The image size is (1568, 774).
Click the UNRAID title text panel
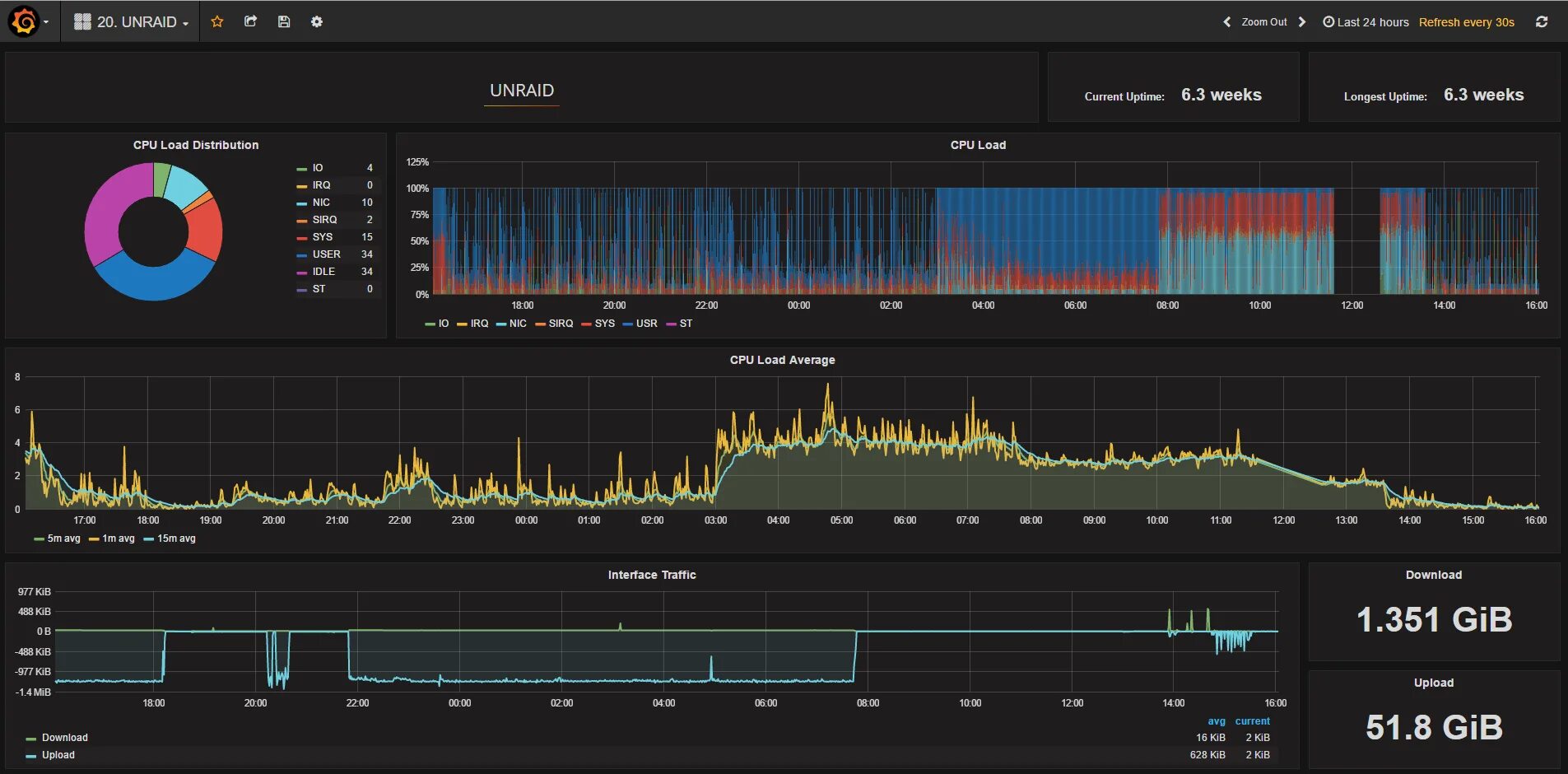(x=522, y=91)
